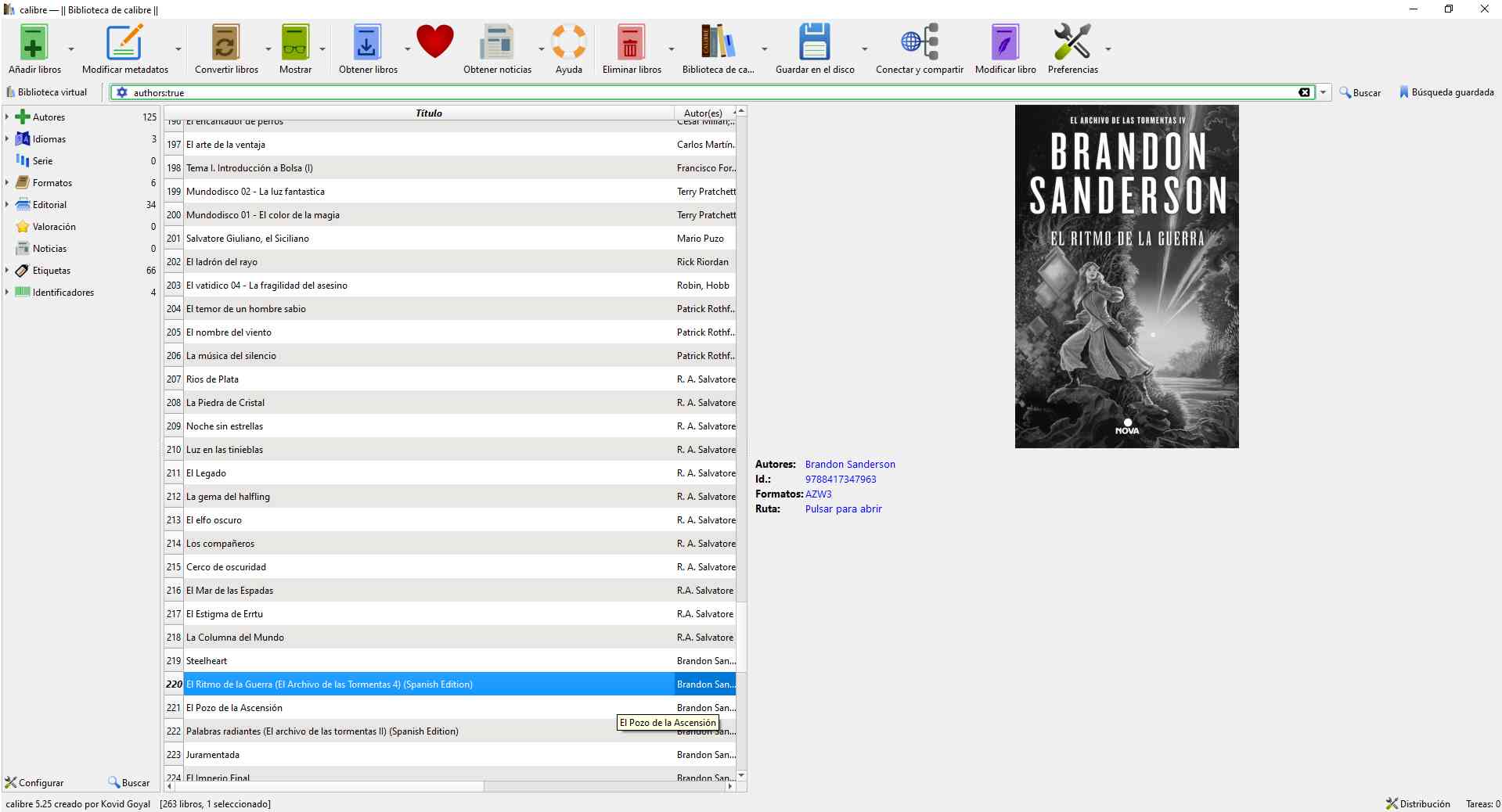This screenshot has height=812, width=1502.
Task: Open dropdown arrow beside Añadir libros
Action: point(71,49)
